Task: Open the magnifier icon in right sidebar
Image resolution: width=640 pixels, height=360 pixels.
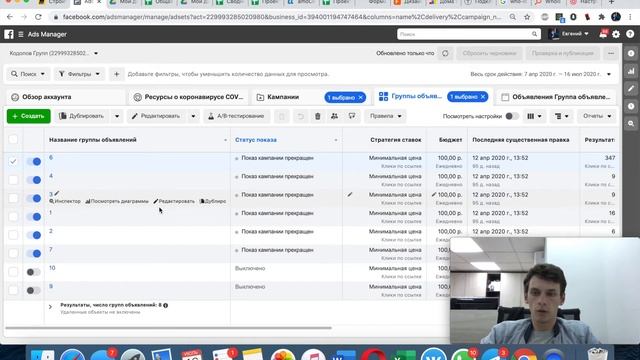Action: tap(631, 123)
